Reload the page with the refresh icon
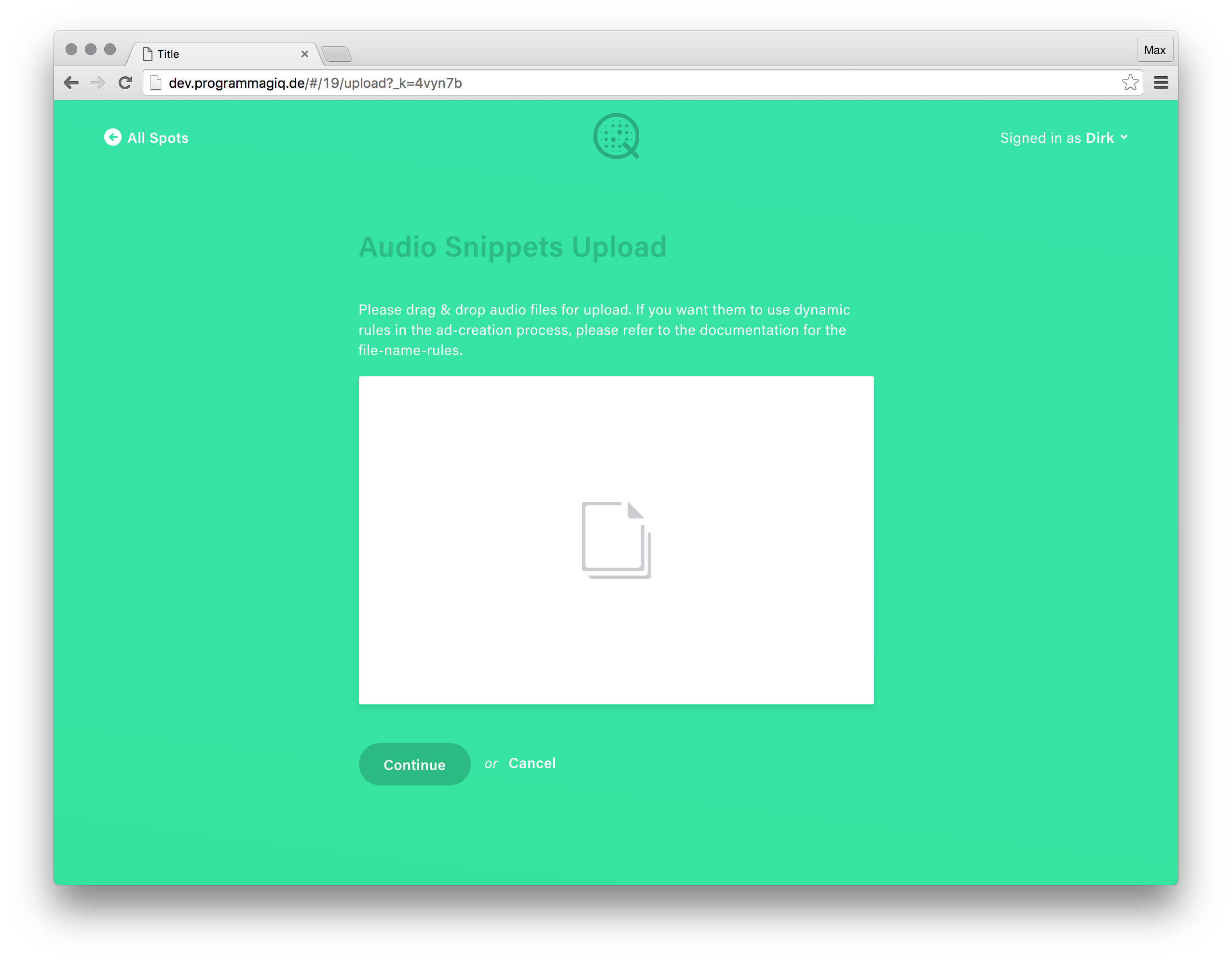This screenshot has height=962, width=1232. pos(125,83)
